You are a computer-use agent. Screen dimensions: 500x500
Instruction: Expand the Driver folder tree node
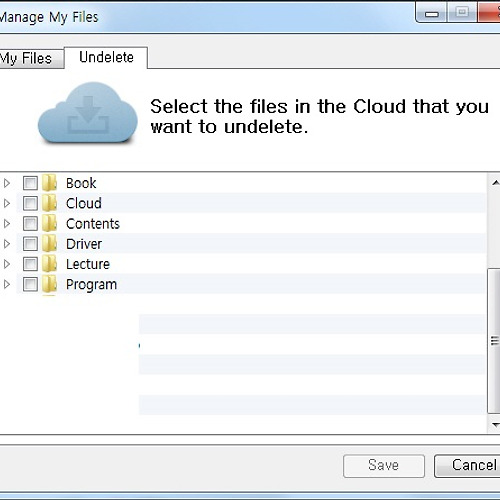(7, 244)
